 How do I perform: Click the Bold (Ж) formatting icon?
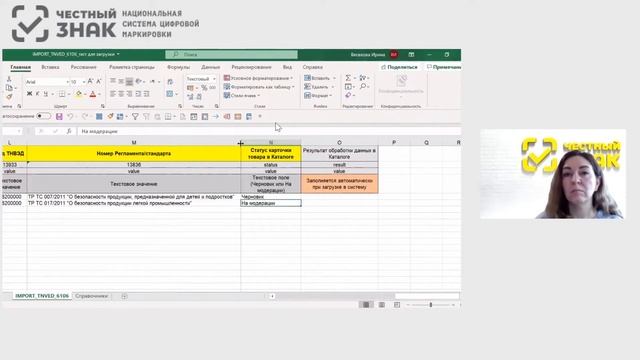[x=29, y=94]
